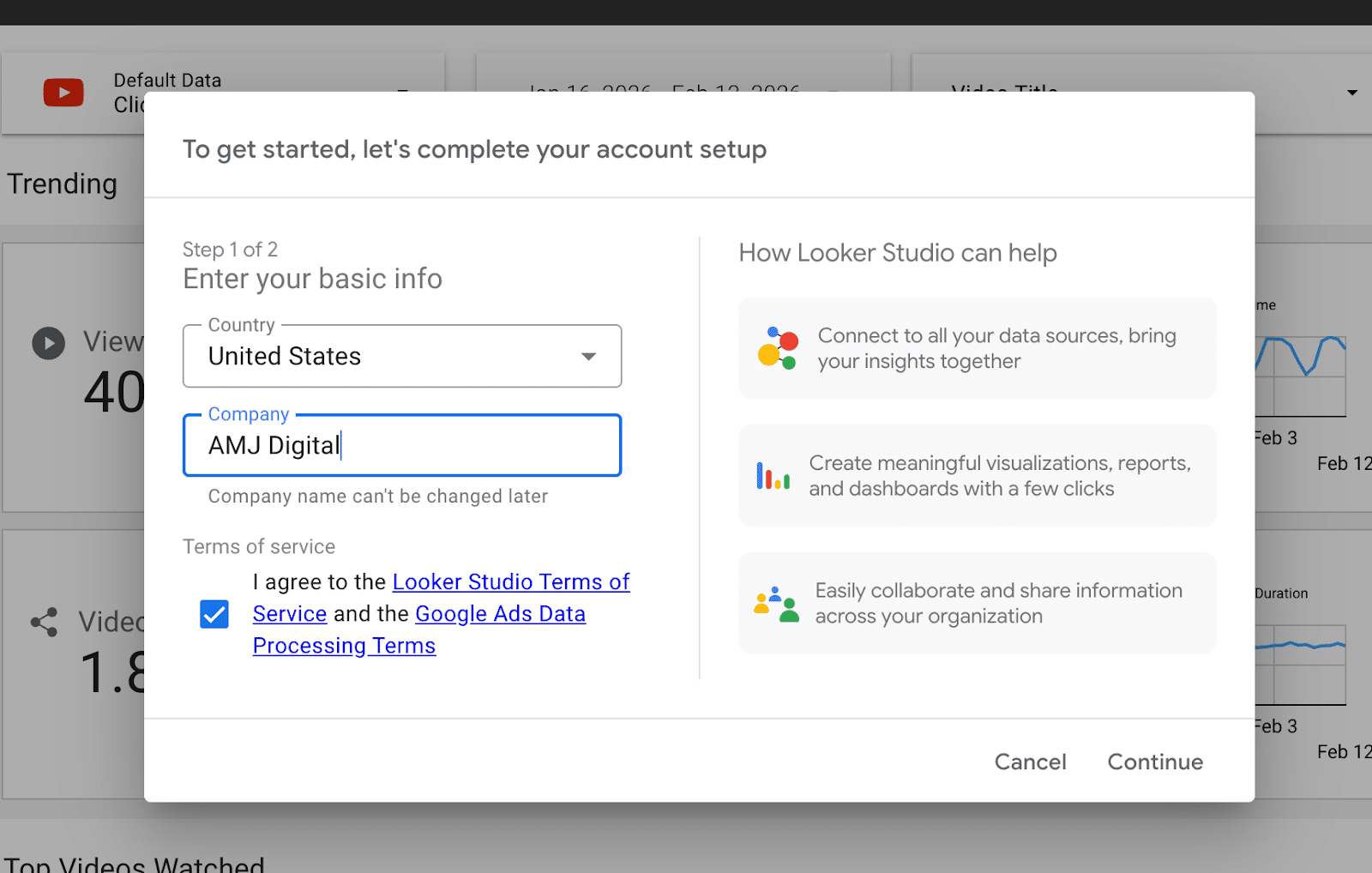Select 'Easily collaborate and share information' card

[978, 604]
